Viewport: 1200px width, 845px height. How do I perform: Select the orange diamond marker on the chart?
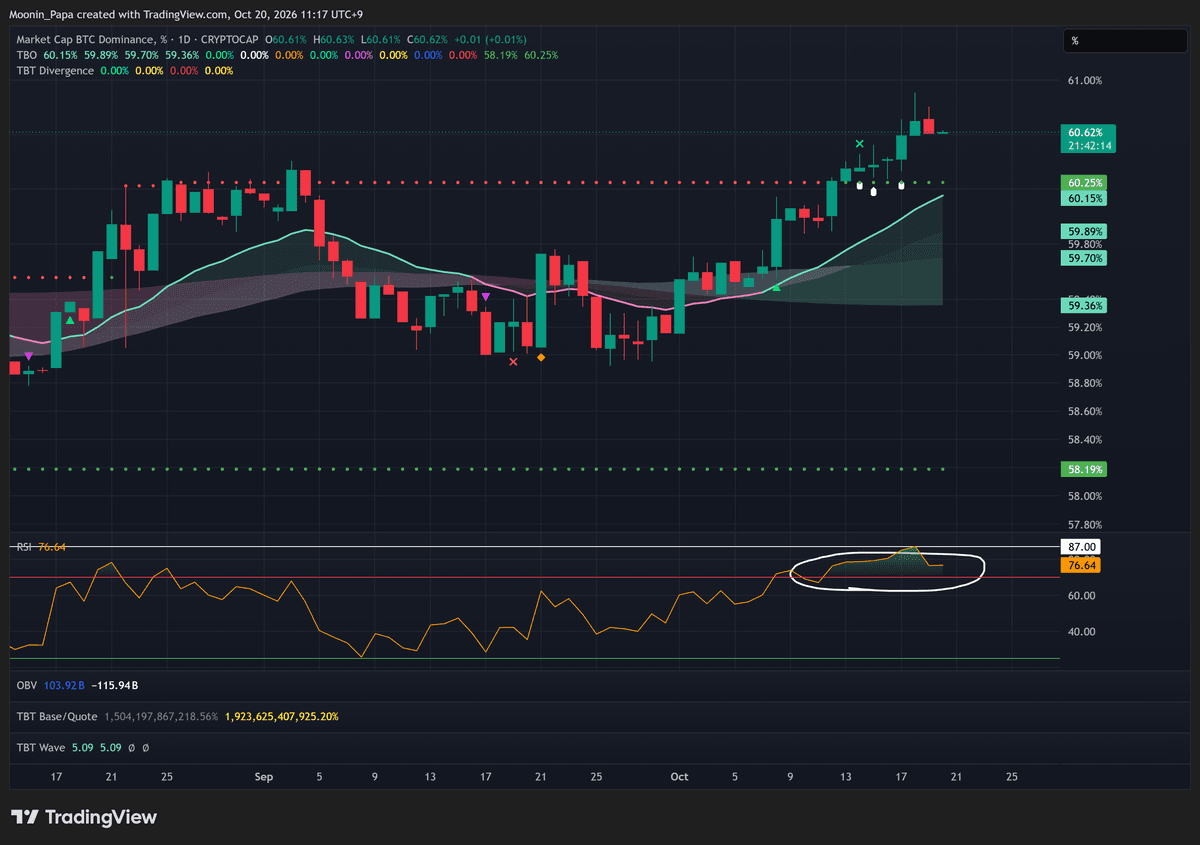541,357
